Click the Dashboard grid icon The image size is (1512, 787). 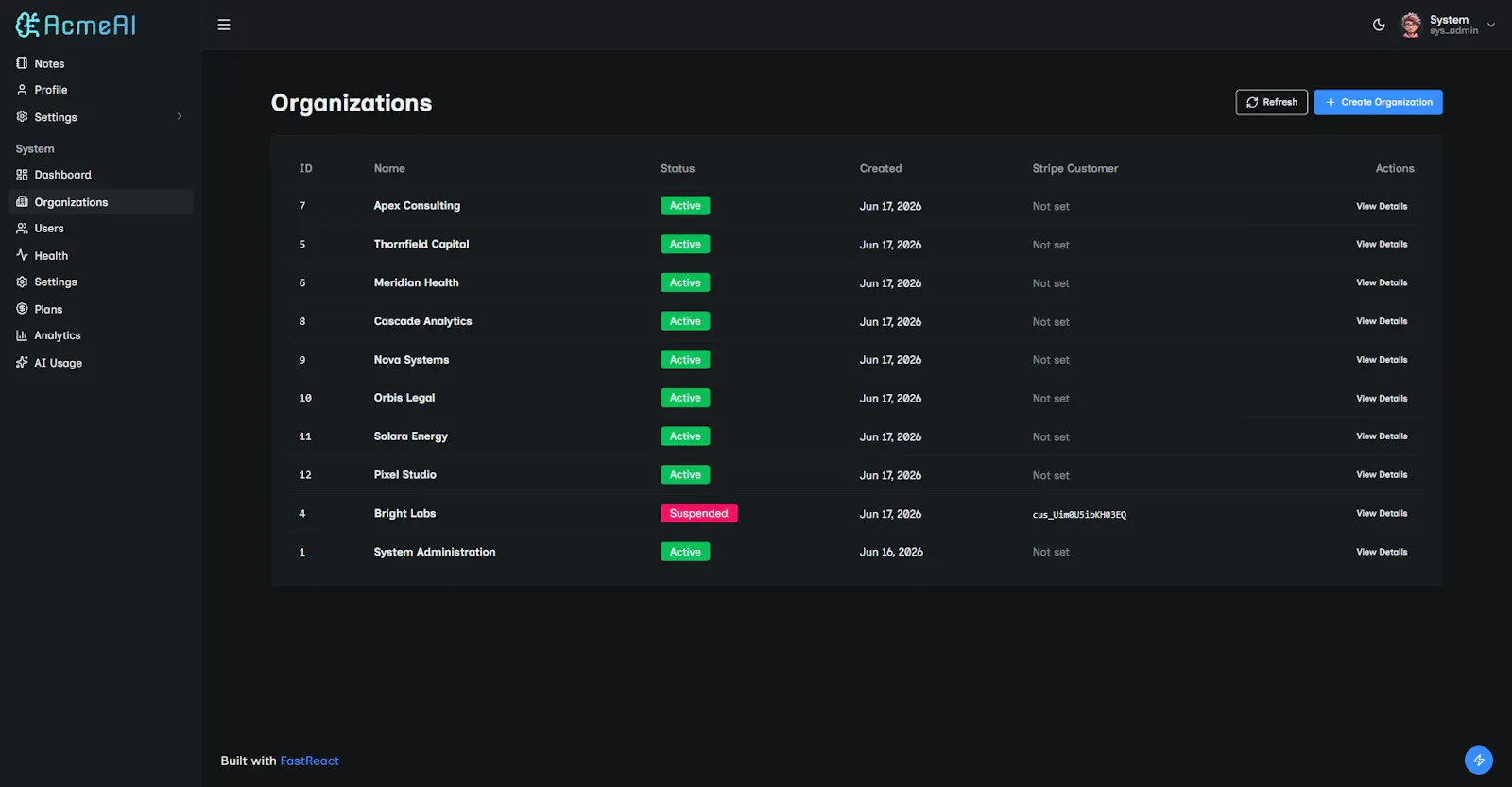pyautogui.click(x=22, y=175)
